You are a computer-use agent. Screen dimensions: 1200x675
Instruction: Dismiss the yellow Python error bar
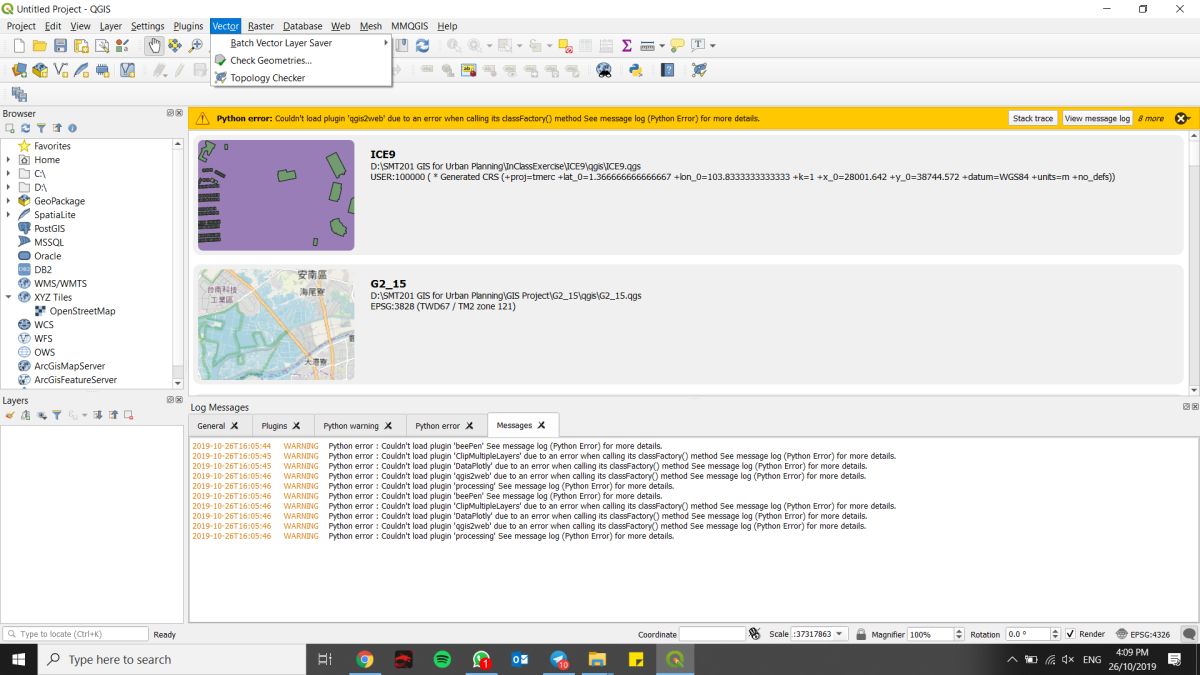pyautogui.click(x=1181, y=118)
